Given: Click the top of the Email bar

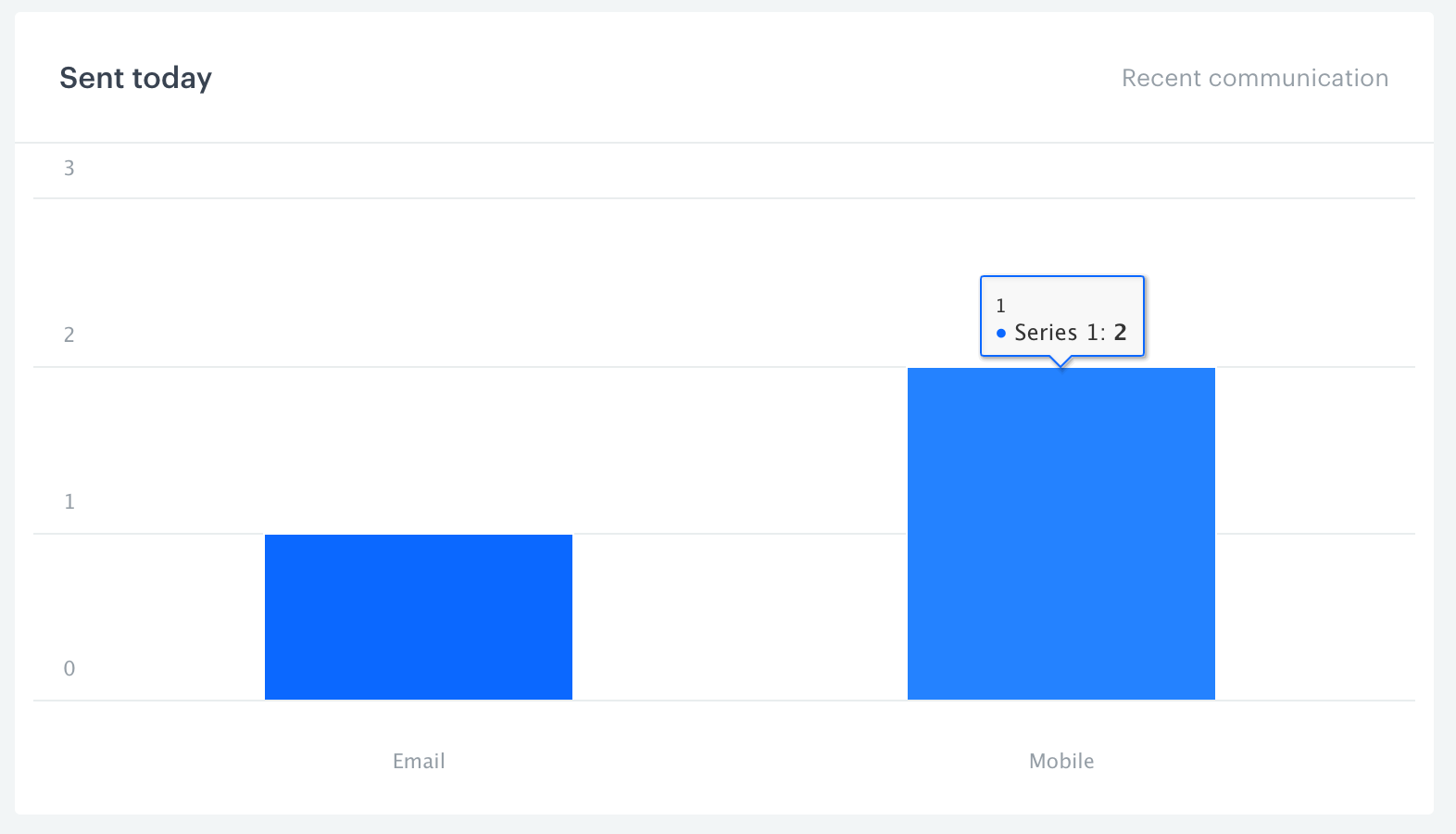Looking at the screenshot, I should [418, 536].
